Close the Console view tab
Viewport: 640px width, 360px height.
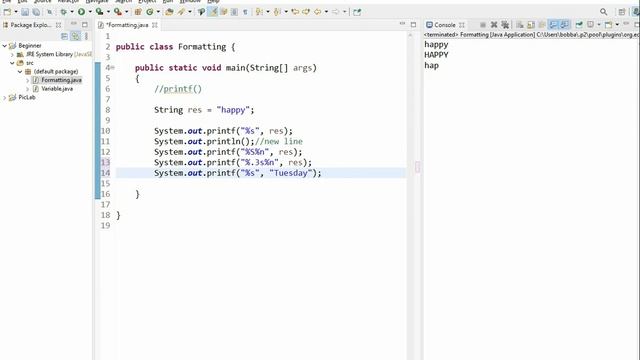click(462, 25)
